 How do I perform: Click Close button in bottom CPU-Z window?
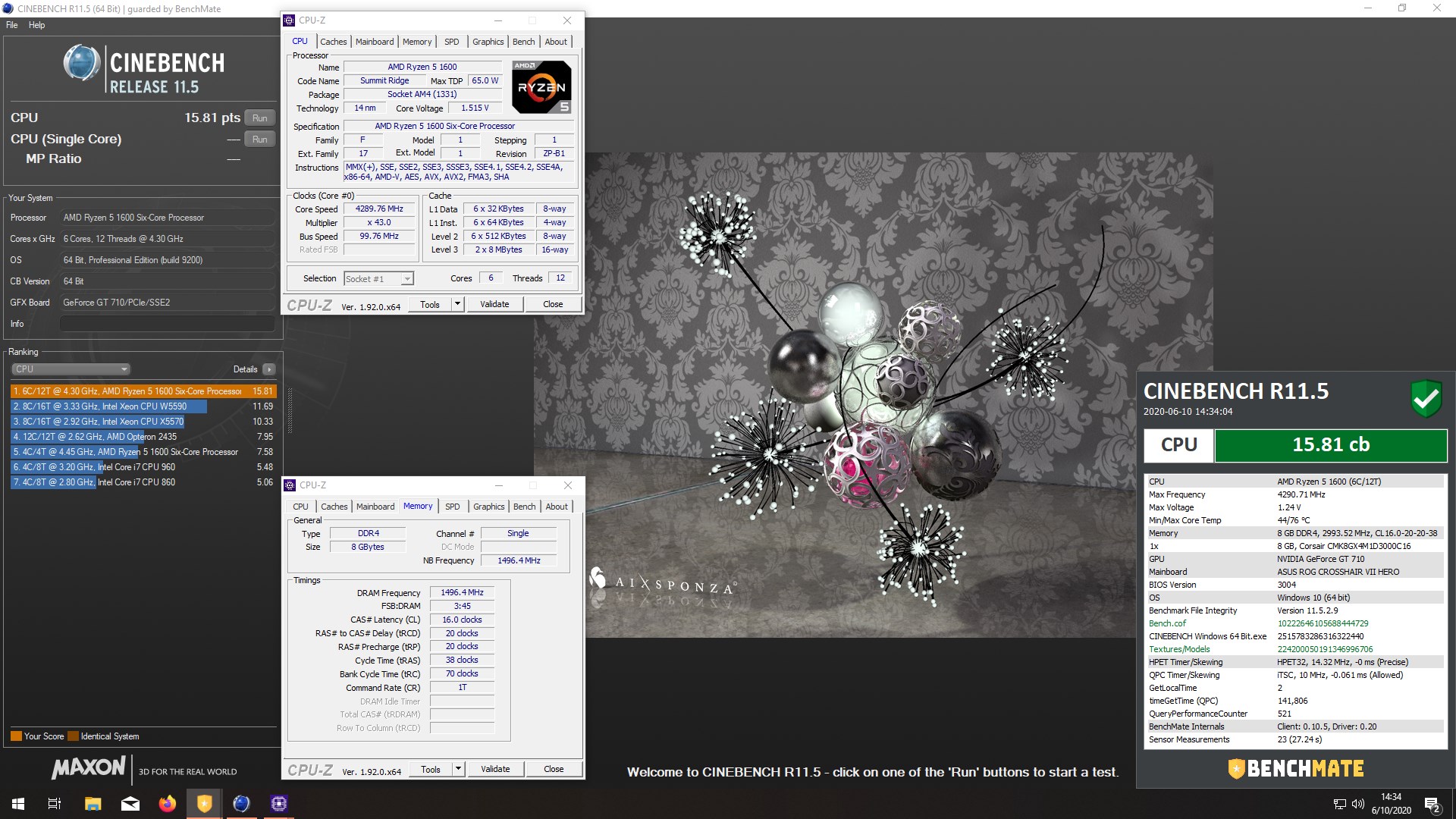pyautogui.click(x=554, y=769)
